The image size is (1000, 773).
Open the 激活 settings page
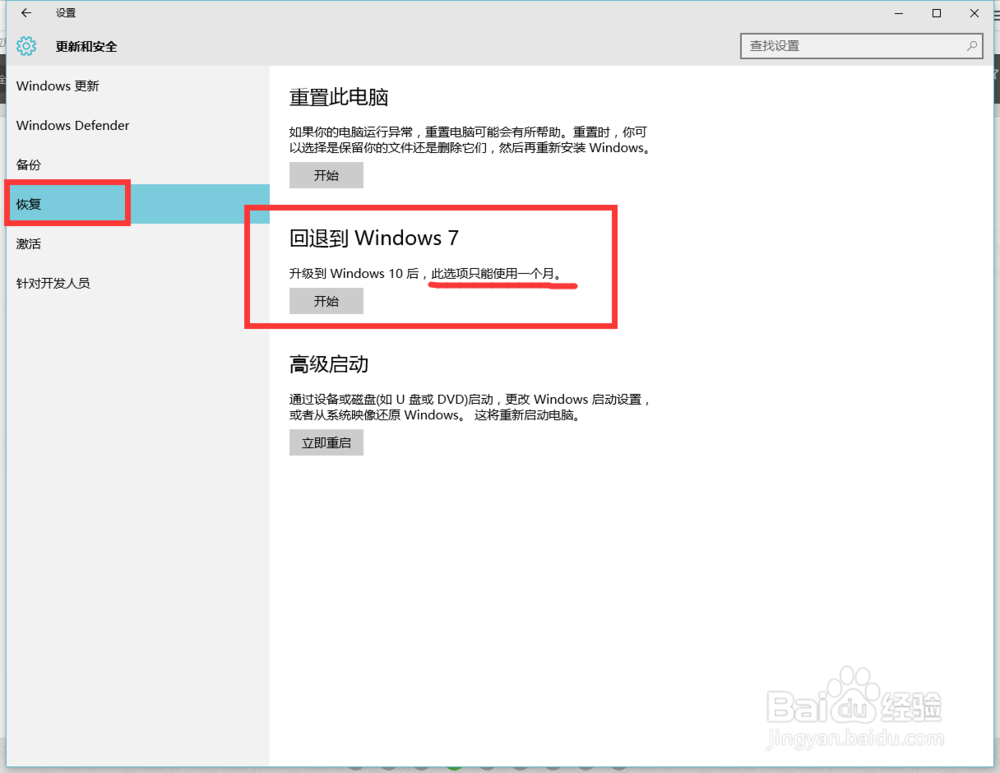pyautogui.click(x=28, y=243)
